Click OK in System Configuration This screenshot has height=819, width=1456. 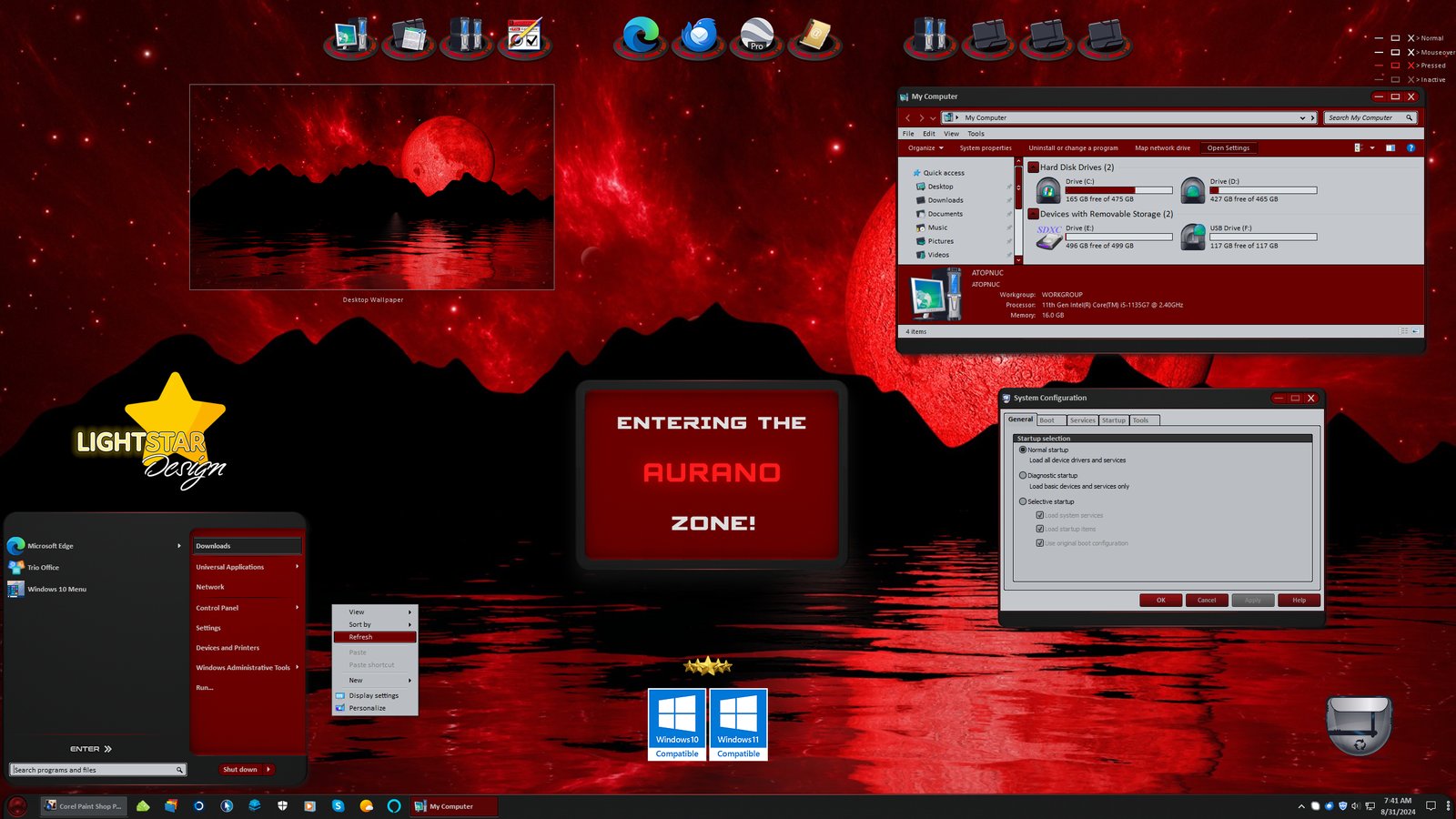(x=1161, y=600)
